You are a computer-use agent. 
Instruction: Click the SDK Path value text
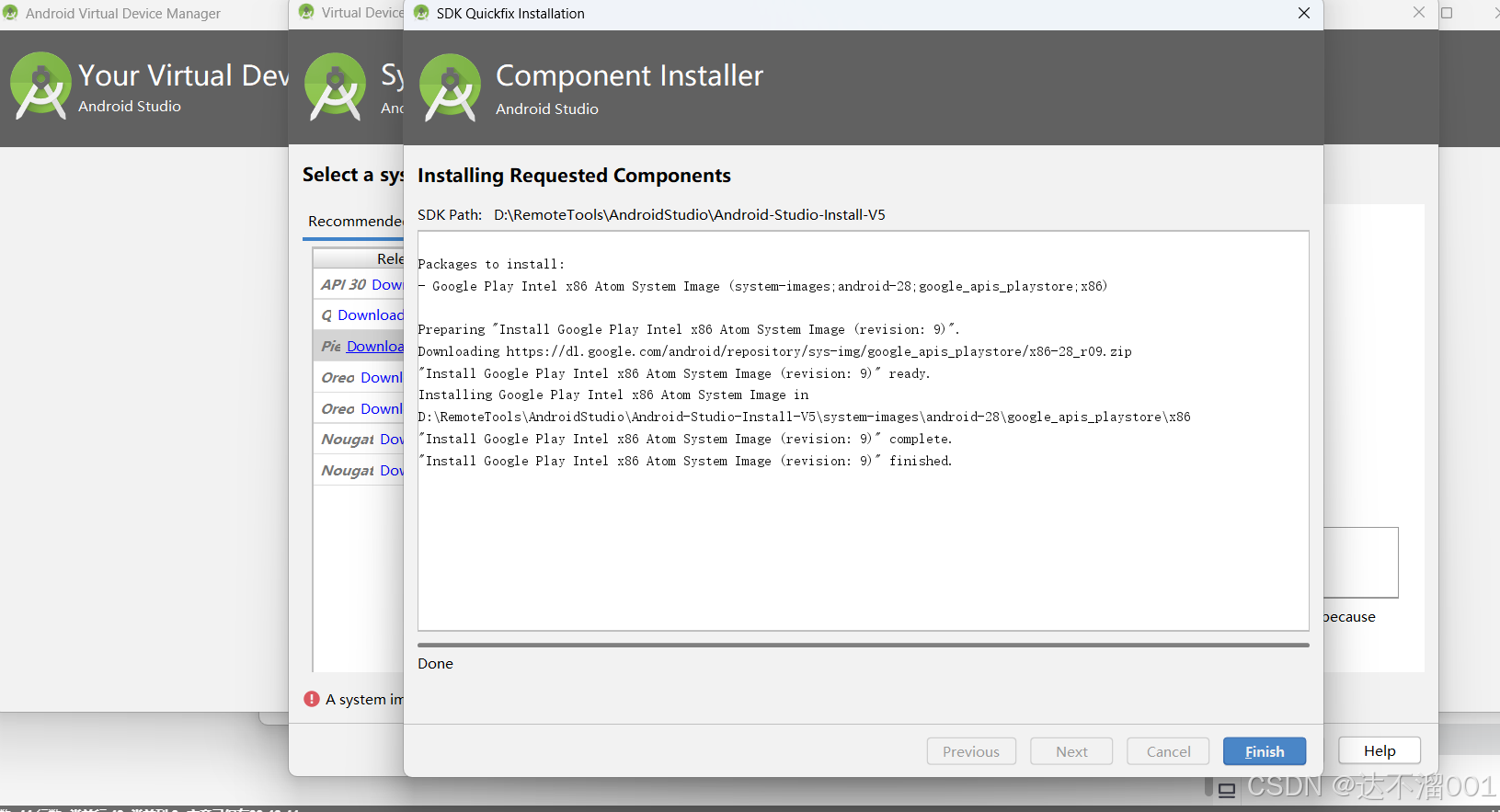pos(690,215)
